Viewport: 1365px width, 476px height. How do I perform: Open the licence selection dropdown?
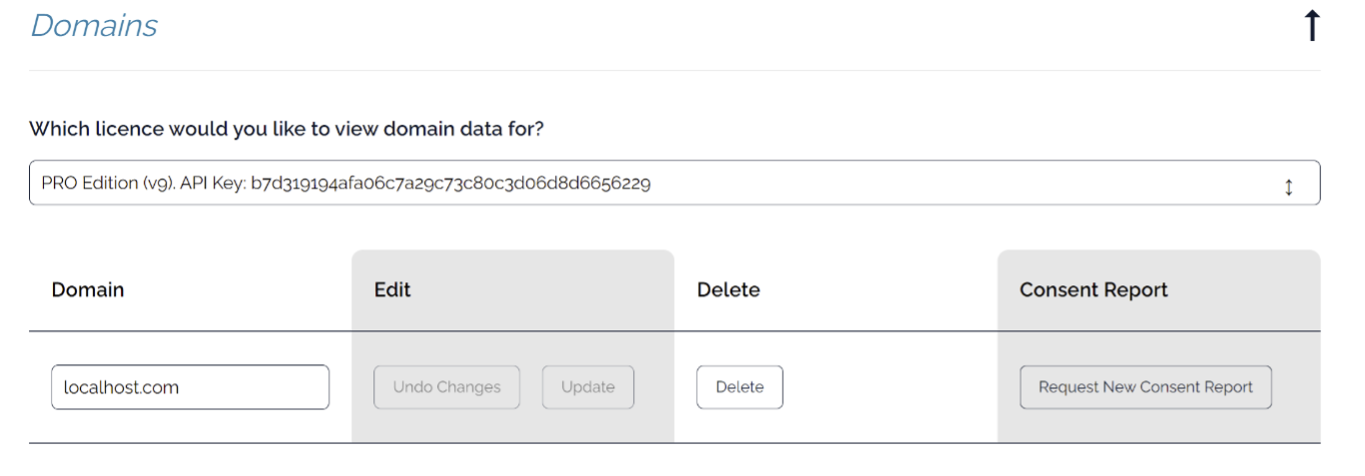click(674, 184)
